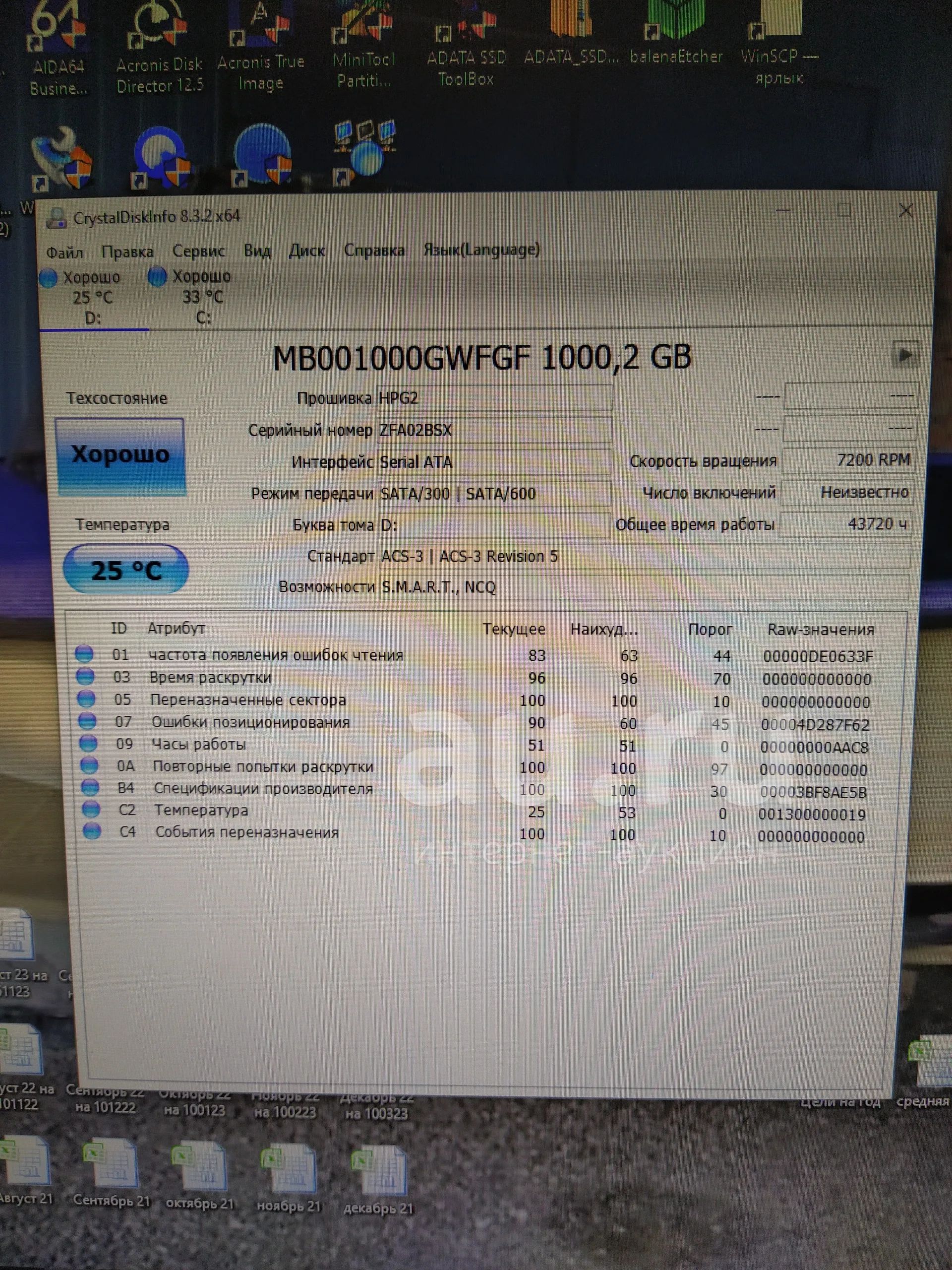Open the Правка menu
The height and width of the screenshot is (1270, 952).
[x=127, y=252]
